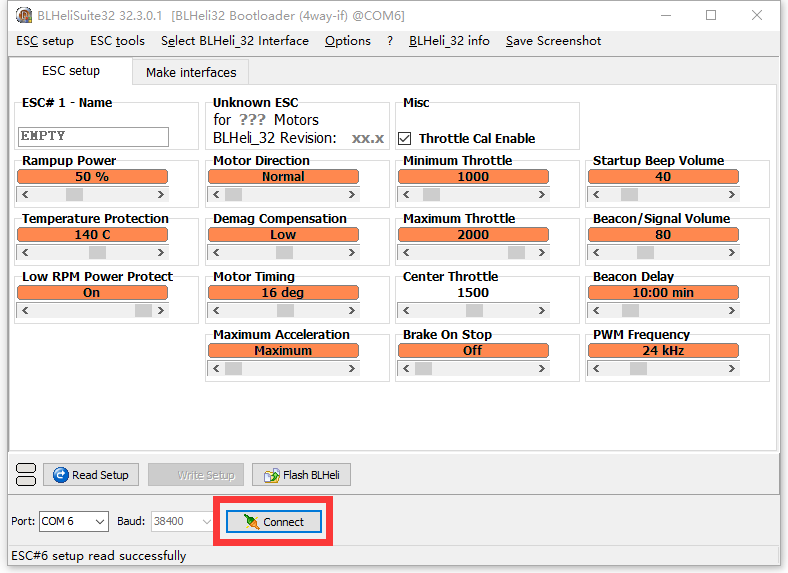The image size is (788, 573).
Task: Click the Motor Timing slider thumb
Action: pos(285,311)
